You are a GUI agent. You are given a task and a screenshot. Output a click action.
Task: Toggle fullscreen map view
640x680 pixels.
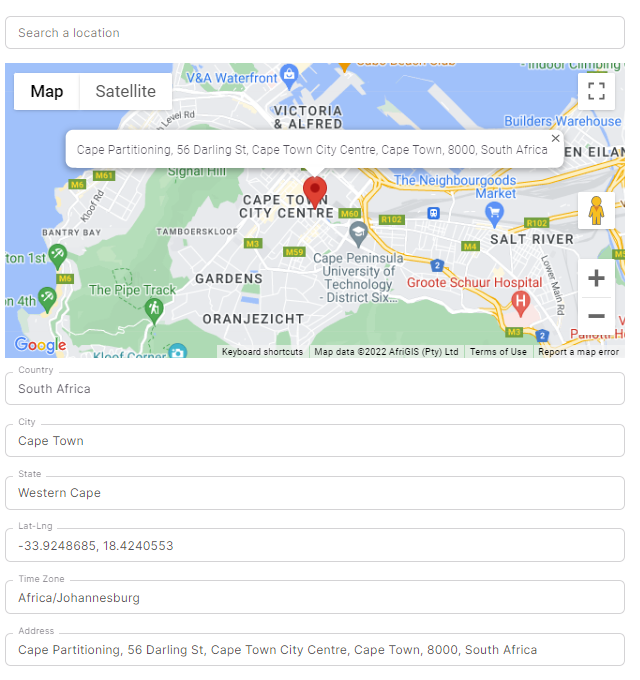tap(596, 91)
